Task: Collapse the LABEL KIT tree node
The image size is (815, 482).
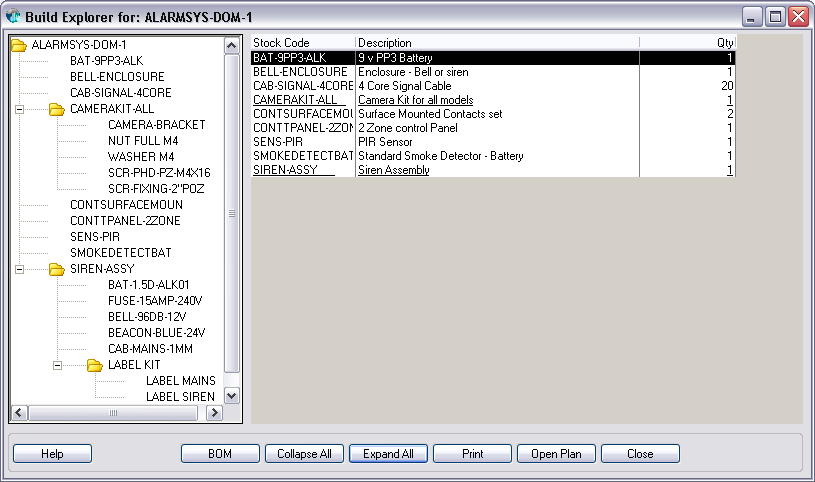Action: pyautogui.click(x=57, y=366)
